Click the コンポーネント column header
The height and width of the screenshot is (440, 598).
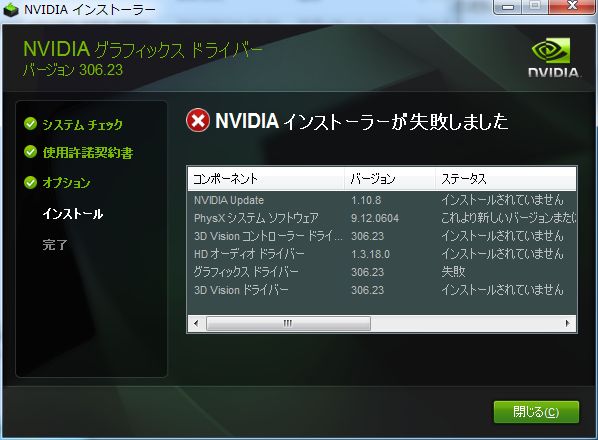tap(266, 179)
